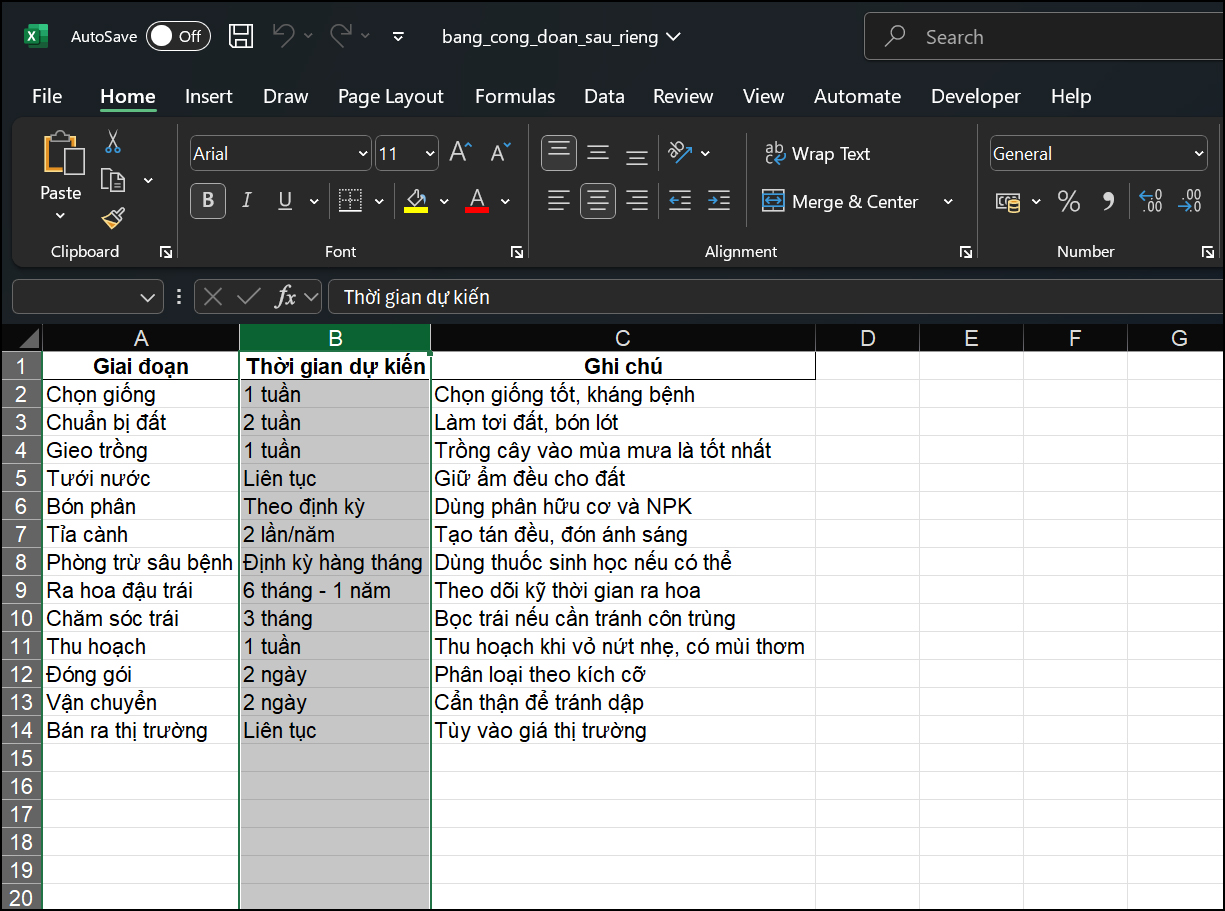Image resolution: width=1225 pixels, height=911 pixels.
Task: Click the Cut scissors icon
Action: (x=113, y=142)
